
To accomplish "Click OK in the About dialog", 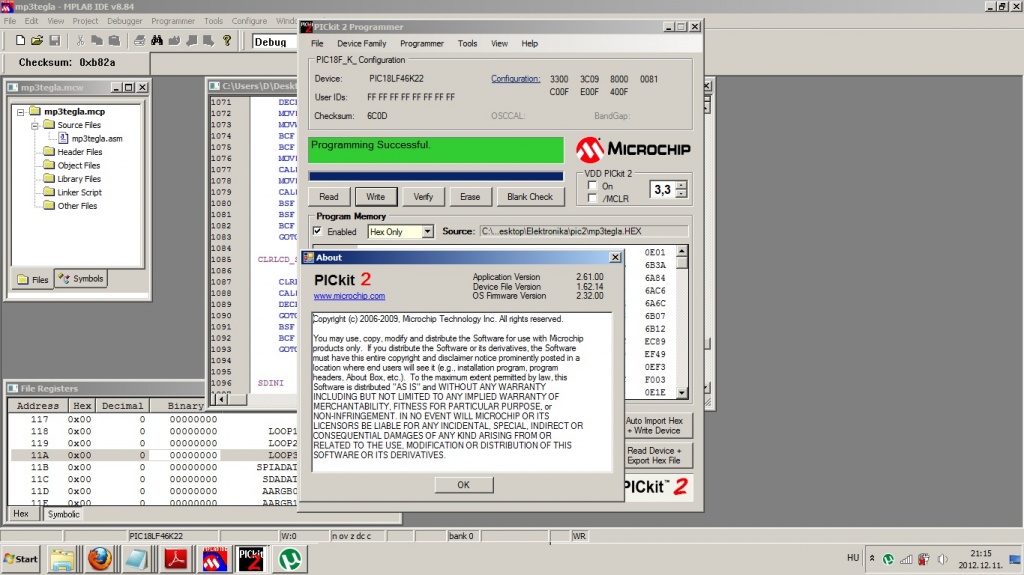I will point(464,485).
